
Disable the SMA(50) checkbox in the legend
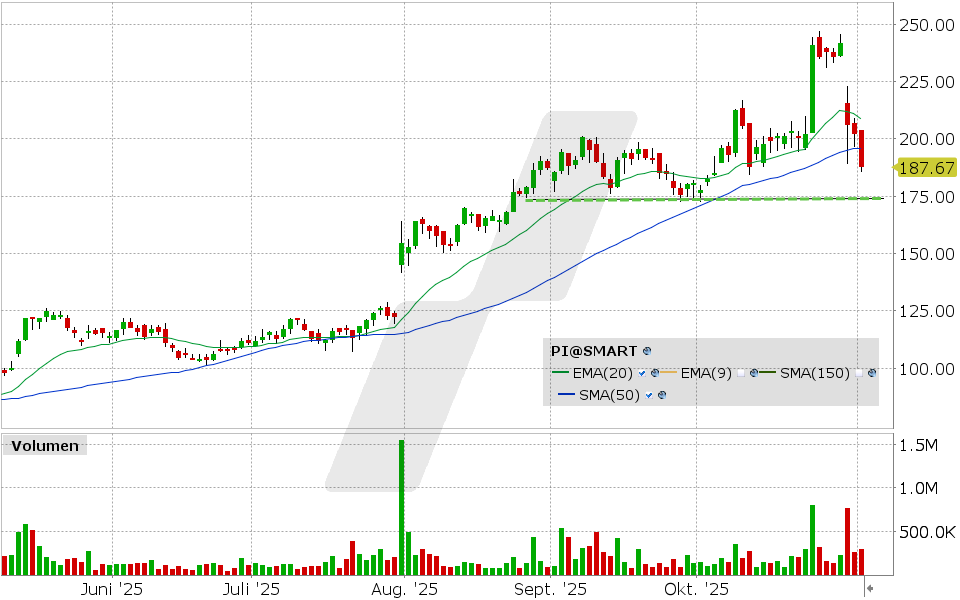click(x=648, y=393)
